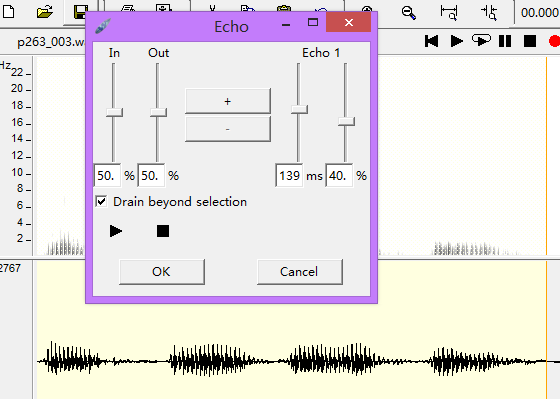Minimize the Echo dialog window

286,24
